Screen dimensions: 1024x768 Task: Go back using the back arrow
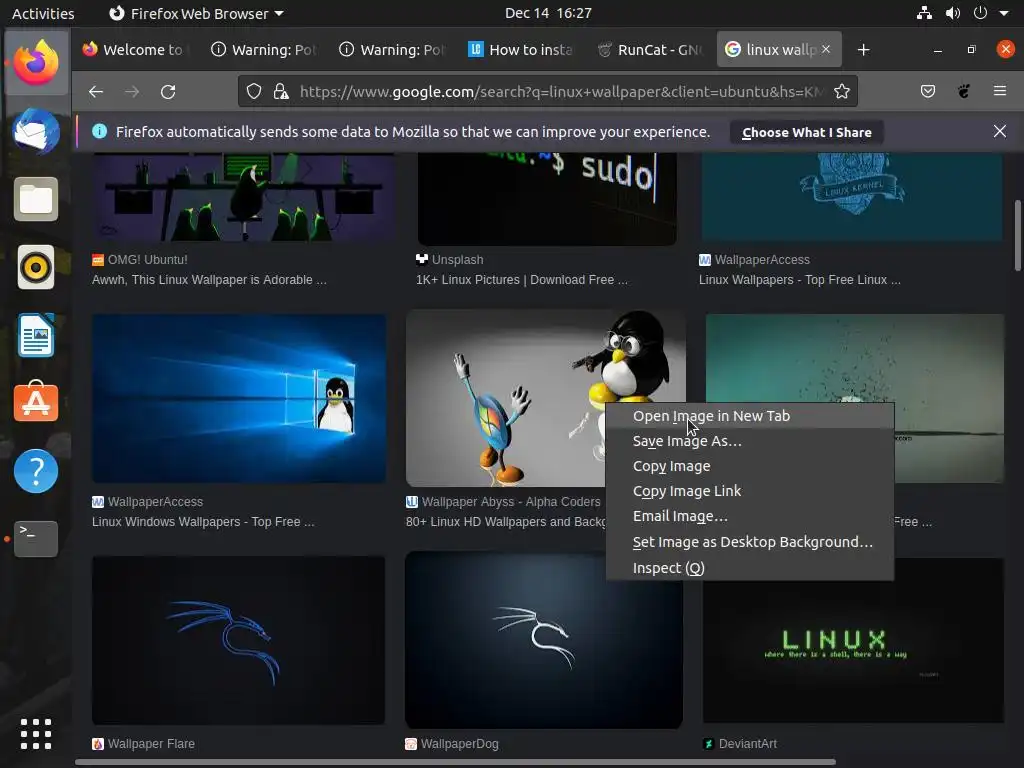pyautogui.click(x=96, y=92)
